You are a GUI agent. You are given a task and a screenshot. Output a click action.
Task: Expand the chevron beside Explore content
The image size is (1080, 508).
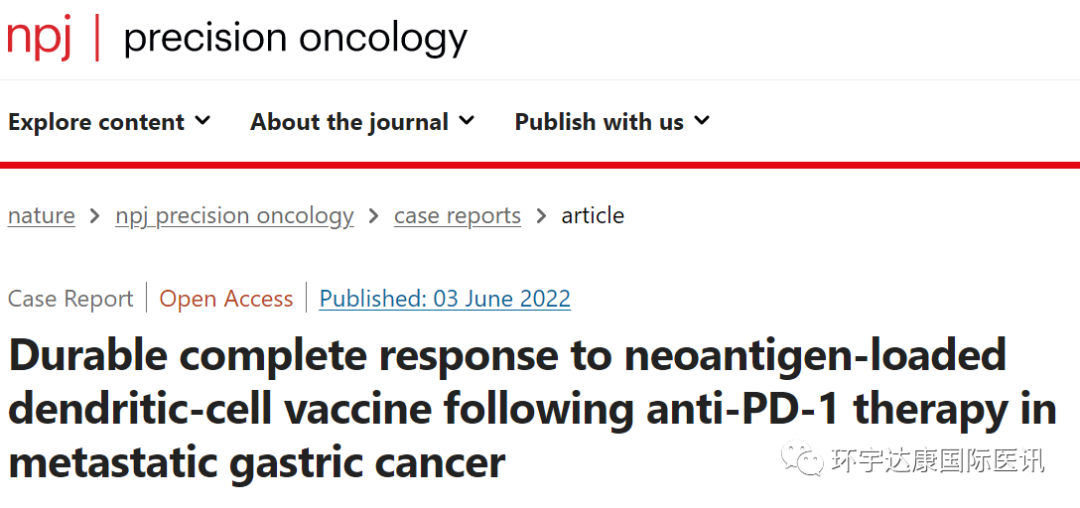tap(202, 121)
